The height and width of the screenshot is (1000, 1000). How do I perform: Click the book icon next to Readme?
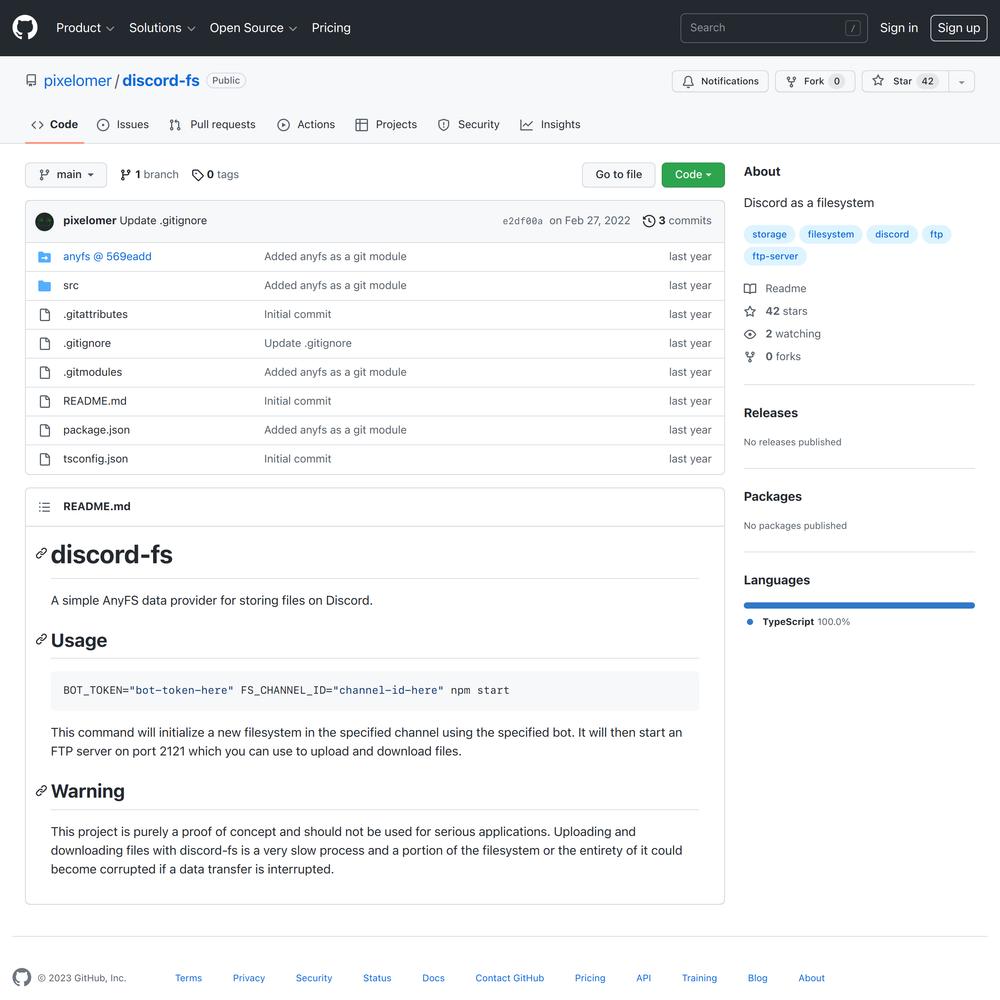click(x=750, y=289)
